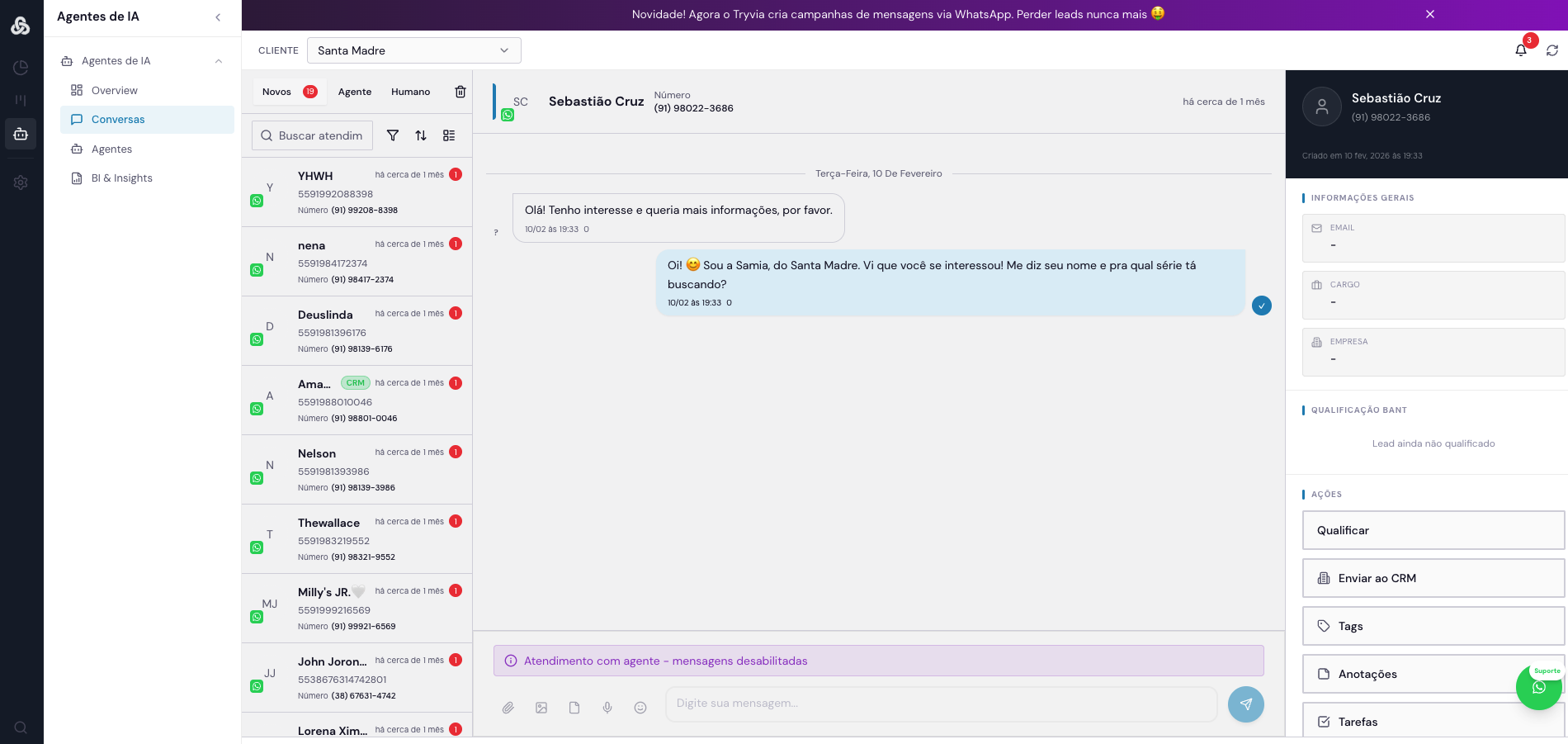Click the Enviar ao CRM button
The image size is (1568, 744).
point(1433,578)
